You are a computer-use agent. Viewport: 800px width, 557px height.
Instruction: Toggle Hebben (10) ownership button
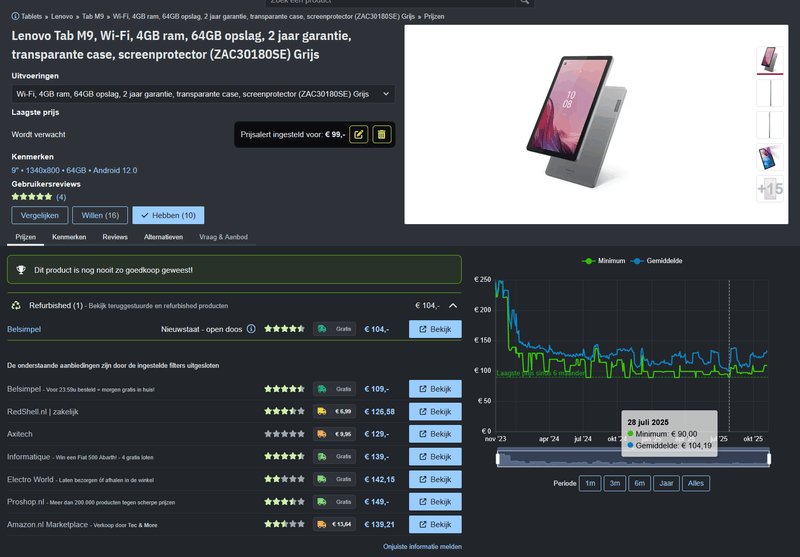168,215
